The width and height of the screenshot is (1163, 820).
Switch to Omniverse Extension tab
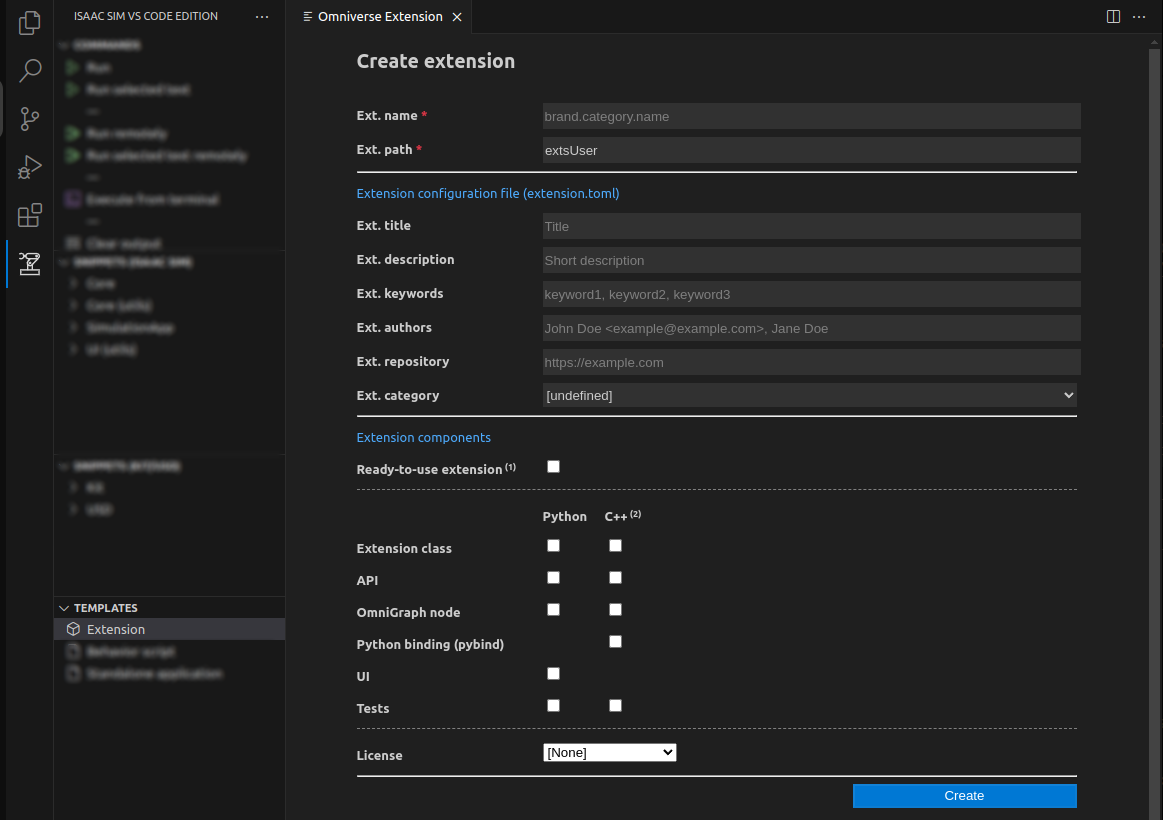(x=379, y=17)
